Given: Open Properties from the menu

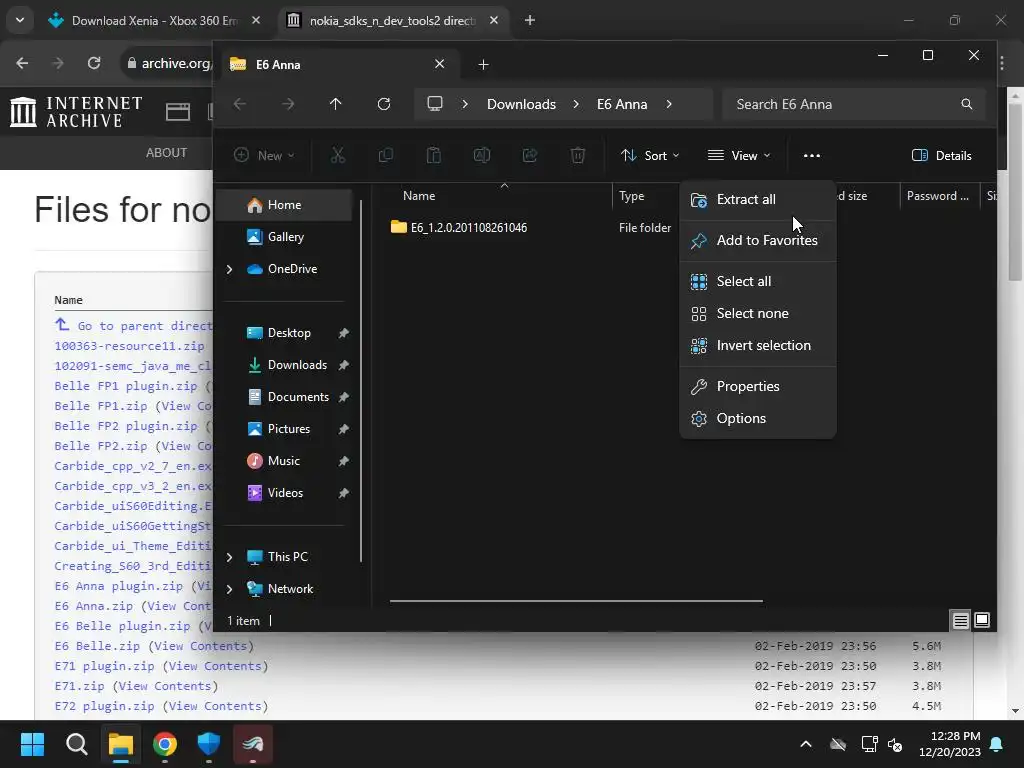Looking at the screenshot, I should click(x=758, y=387).
